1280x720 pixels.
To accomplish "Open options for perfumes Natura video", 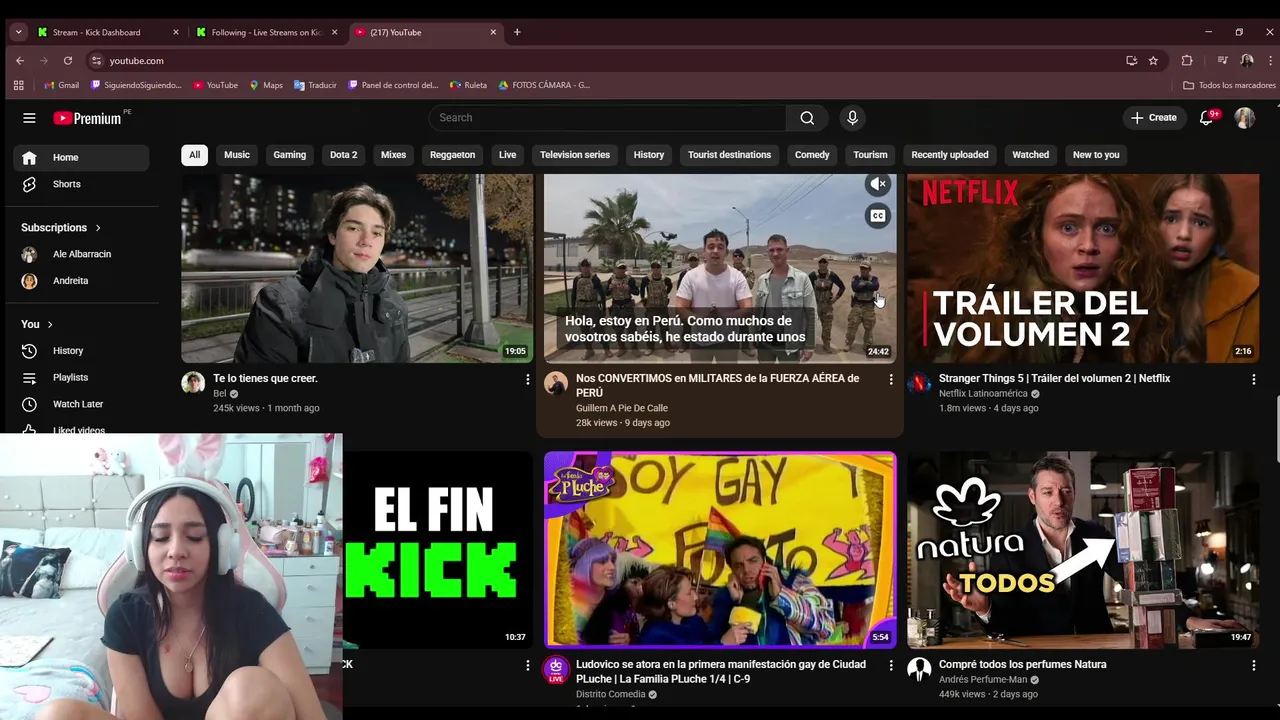I will click(x=1253, y=666).
